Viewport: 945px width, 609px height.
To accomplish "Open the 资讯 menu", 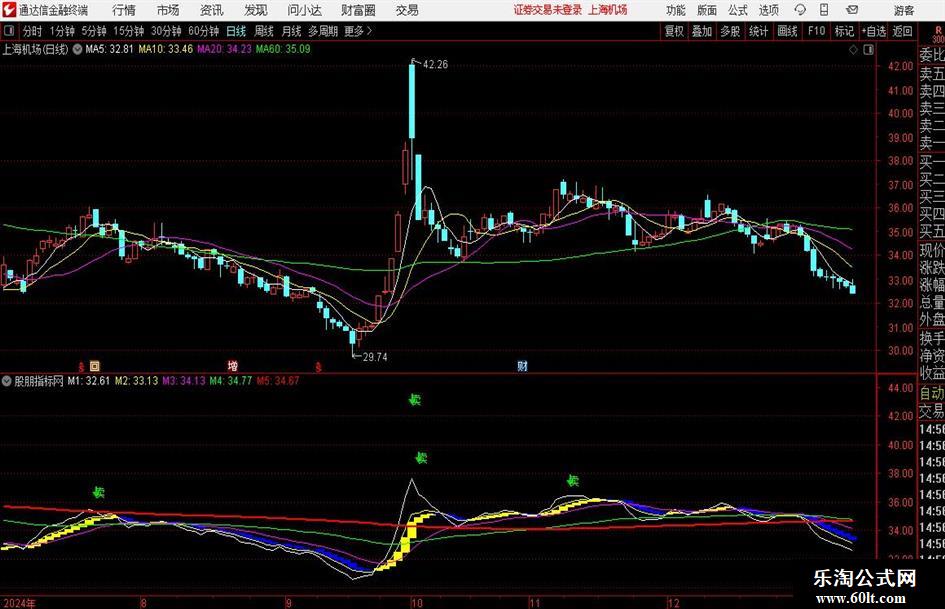I will click(x=212, y=10).
